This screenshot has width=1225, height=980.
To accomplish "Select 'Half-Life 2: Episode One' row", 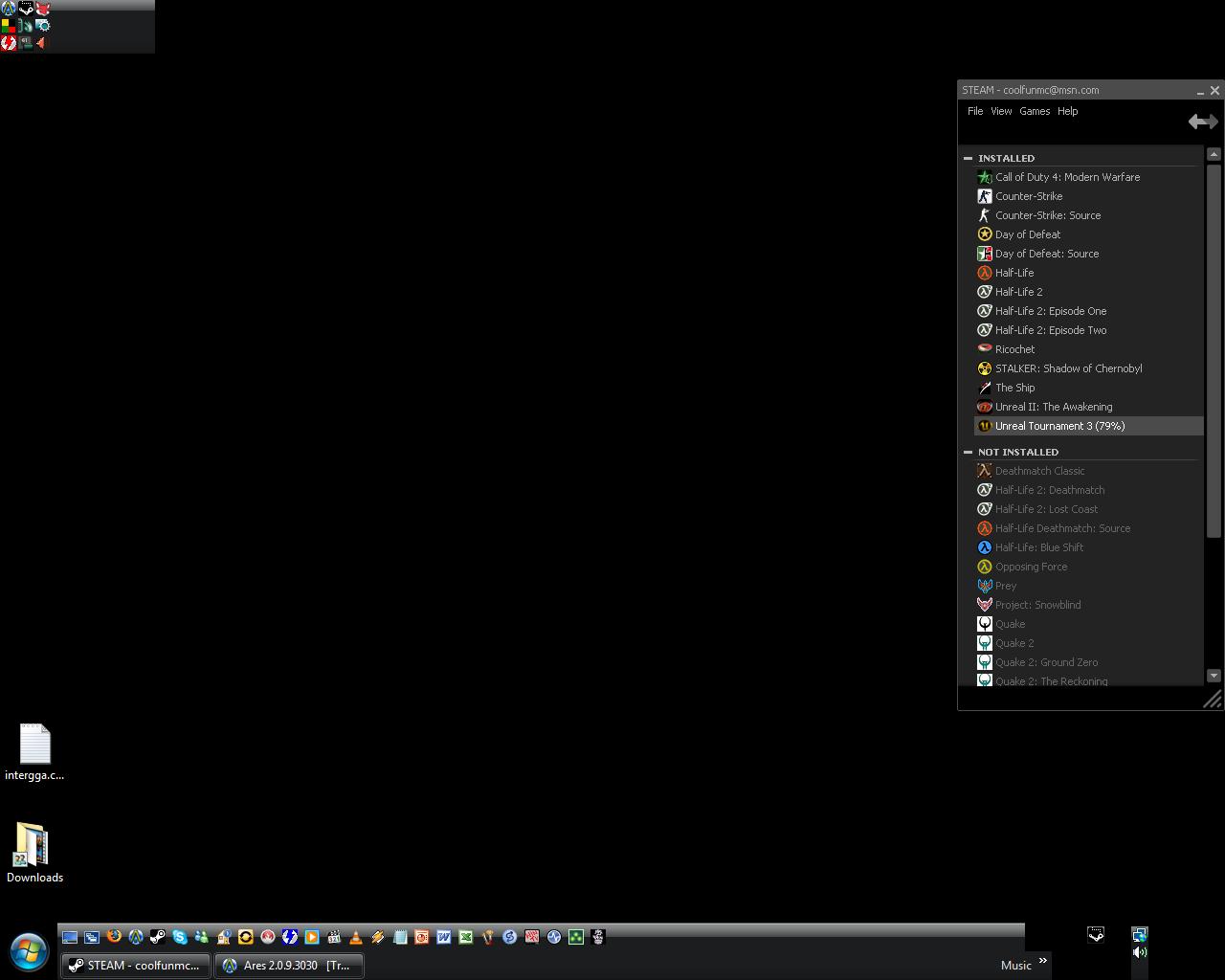I will [x=1089, y=311].
